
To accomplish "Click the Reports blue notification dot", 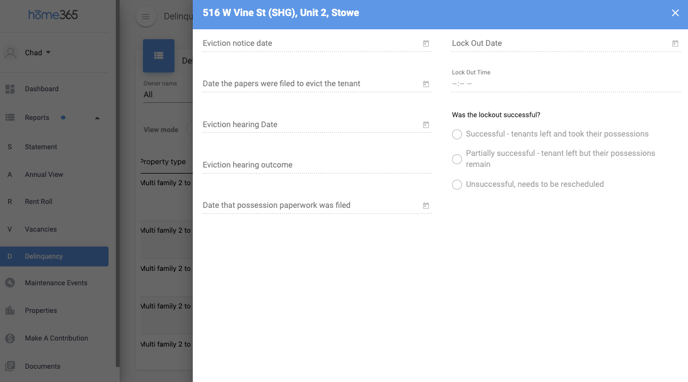I will (63, 118).
